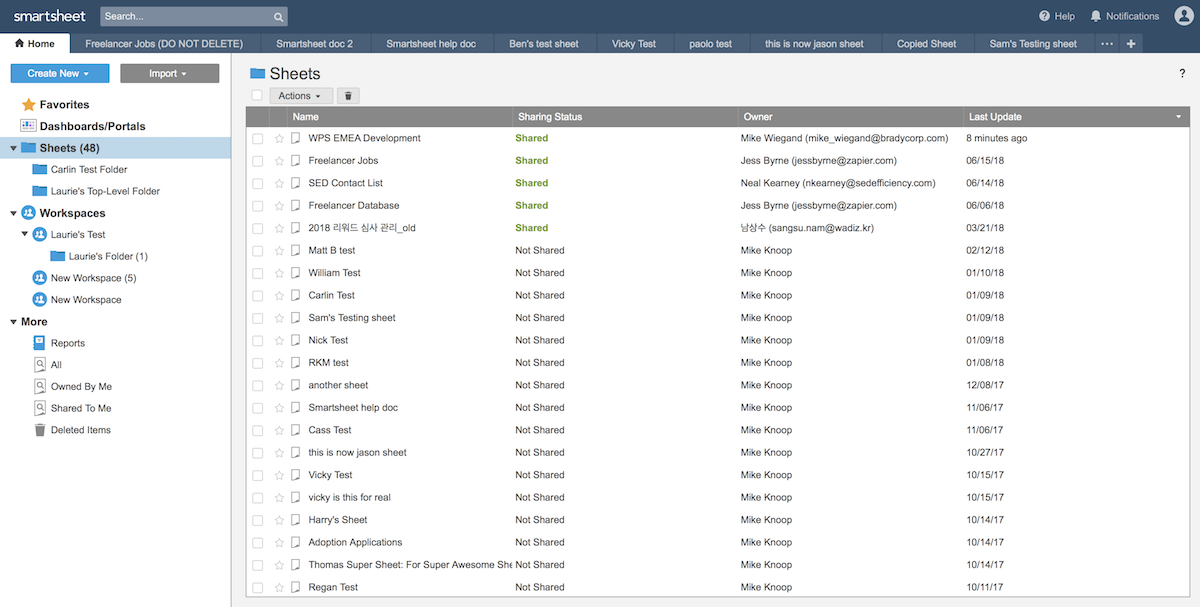Click in the Search input field
The width and height of the screenshot is (1200, 607).
click(186, 17)
